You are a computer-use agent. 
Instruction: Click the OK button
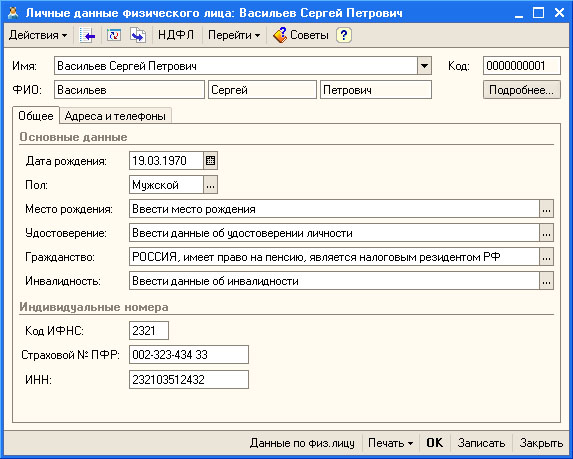pos(435,443)
